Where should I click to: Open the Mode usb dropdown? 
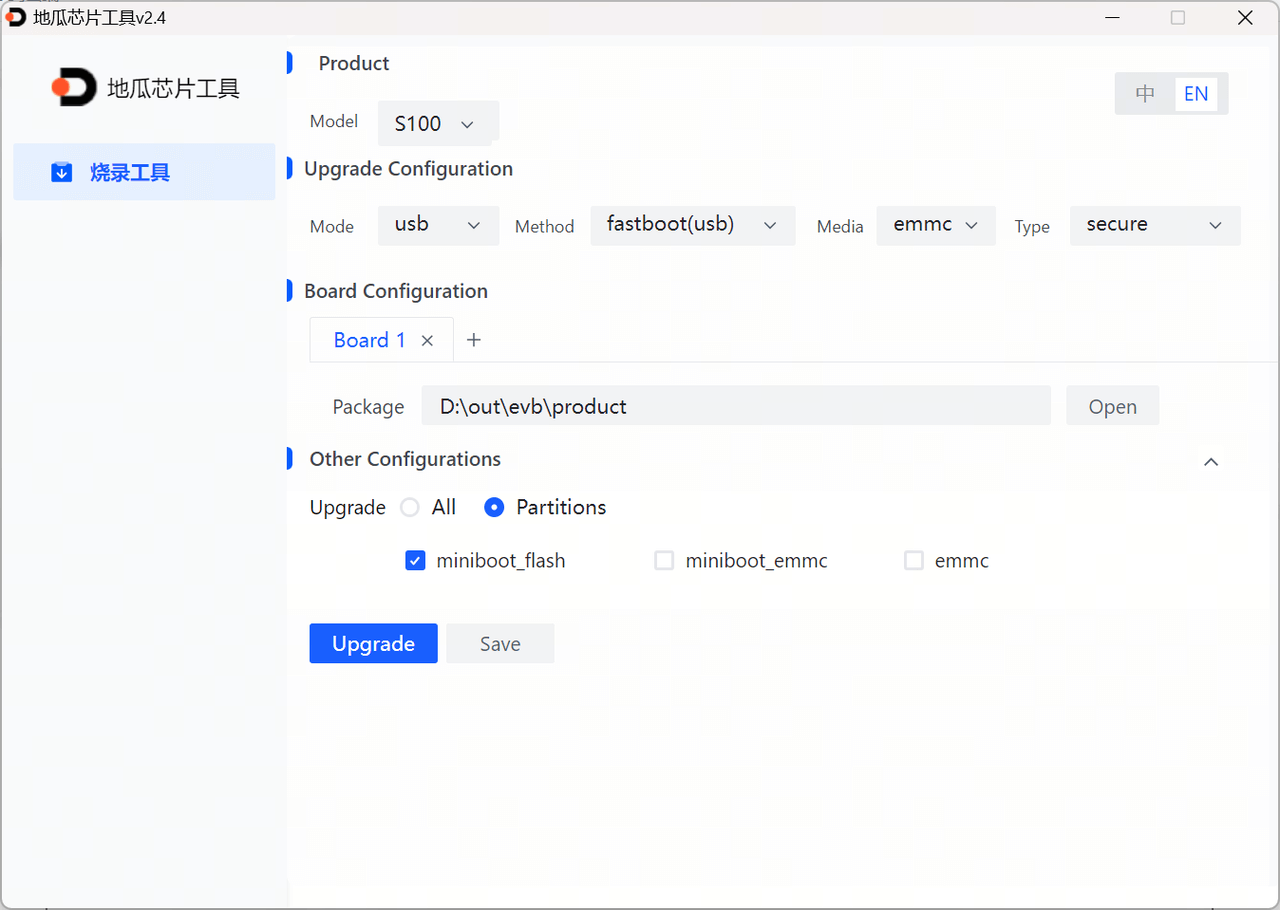[438, 225]
